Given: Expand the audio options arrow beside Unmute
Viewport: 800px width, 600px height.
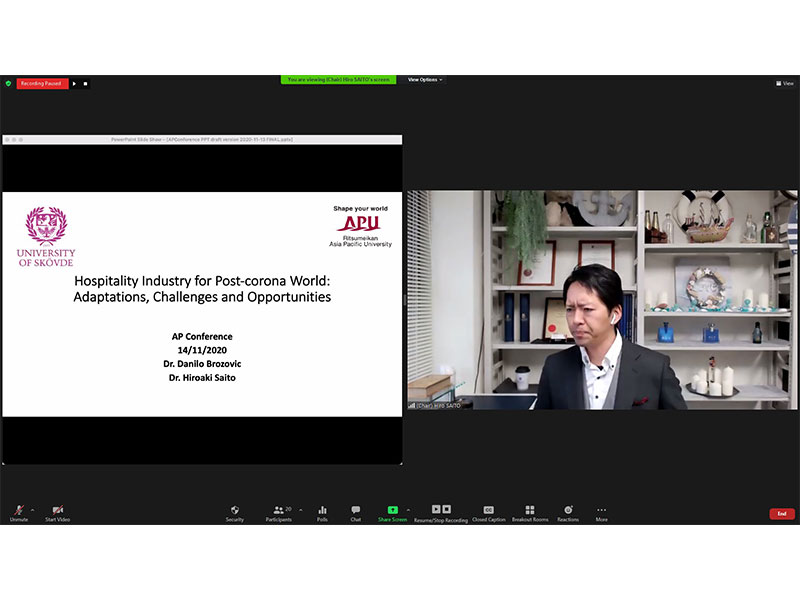Looking at the screenshot, I should [x=32, y=509].
